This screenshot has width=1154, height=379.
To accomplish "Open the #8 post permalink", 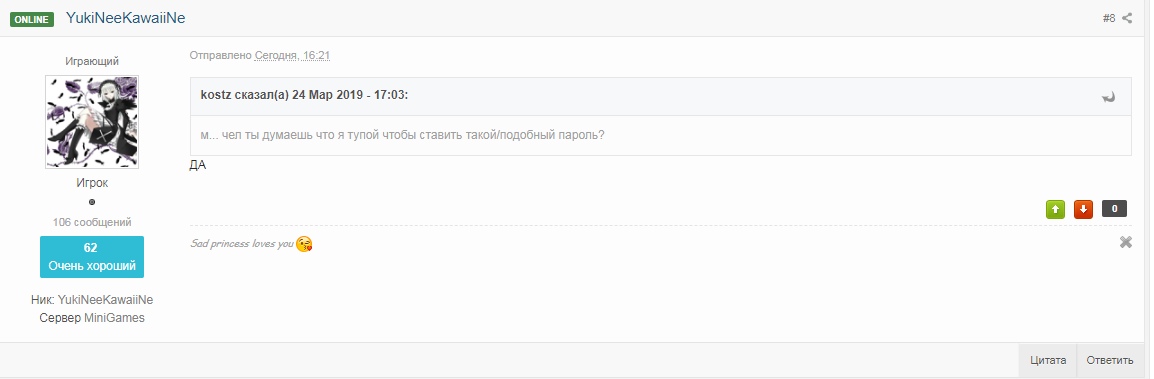I will tap(1108, 18).
